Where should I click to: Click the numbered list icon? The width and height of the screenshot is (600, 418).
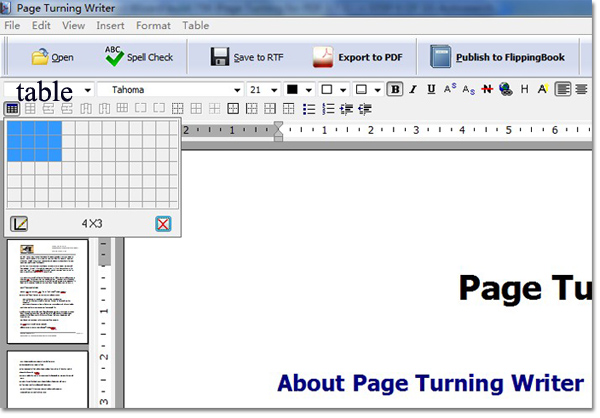click(328, 109)
